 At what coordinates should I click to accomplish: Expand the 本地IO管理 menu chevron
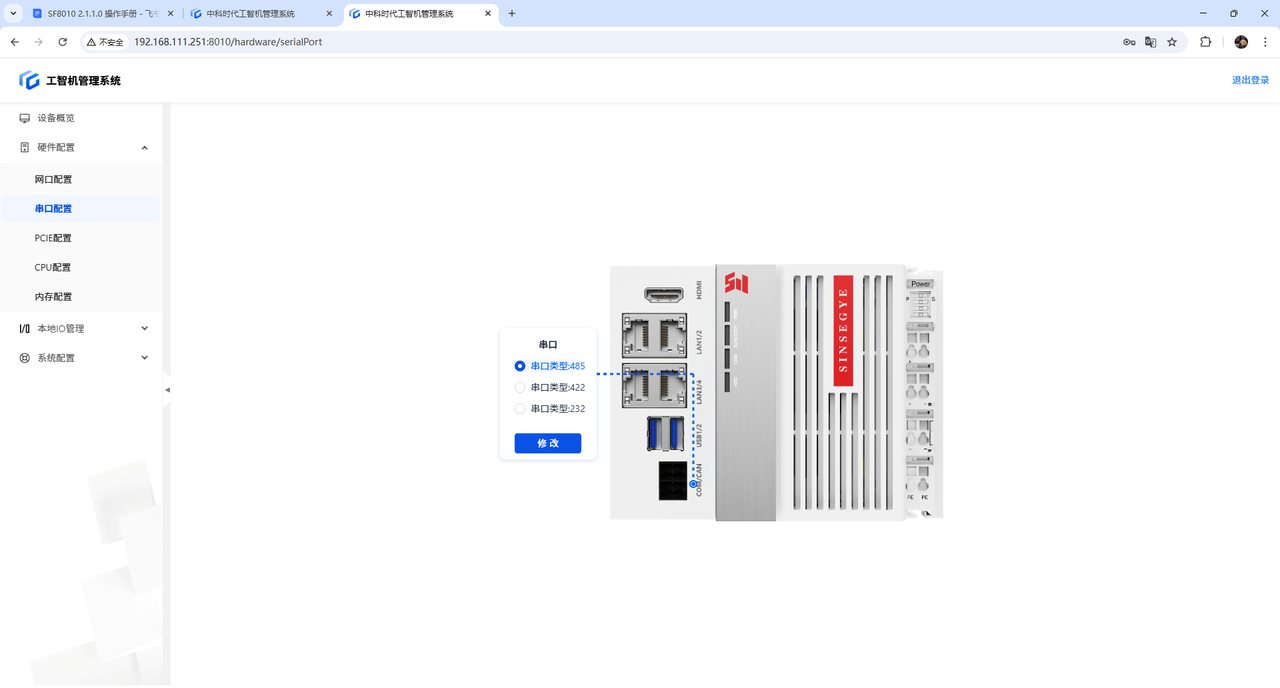coord(145,328)
